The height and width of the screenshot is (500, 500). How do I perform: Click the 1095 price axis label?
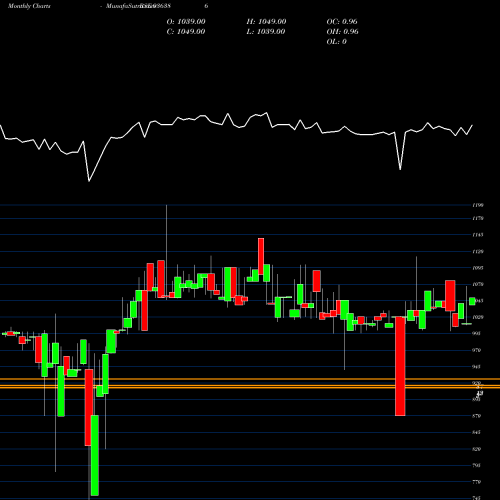(478, 268)
